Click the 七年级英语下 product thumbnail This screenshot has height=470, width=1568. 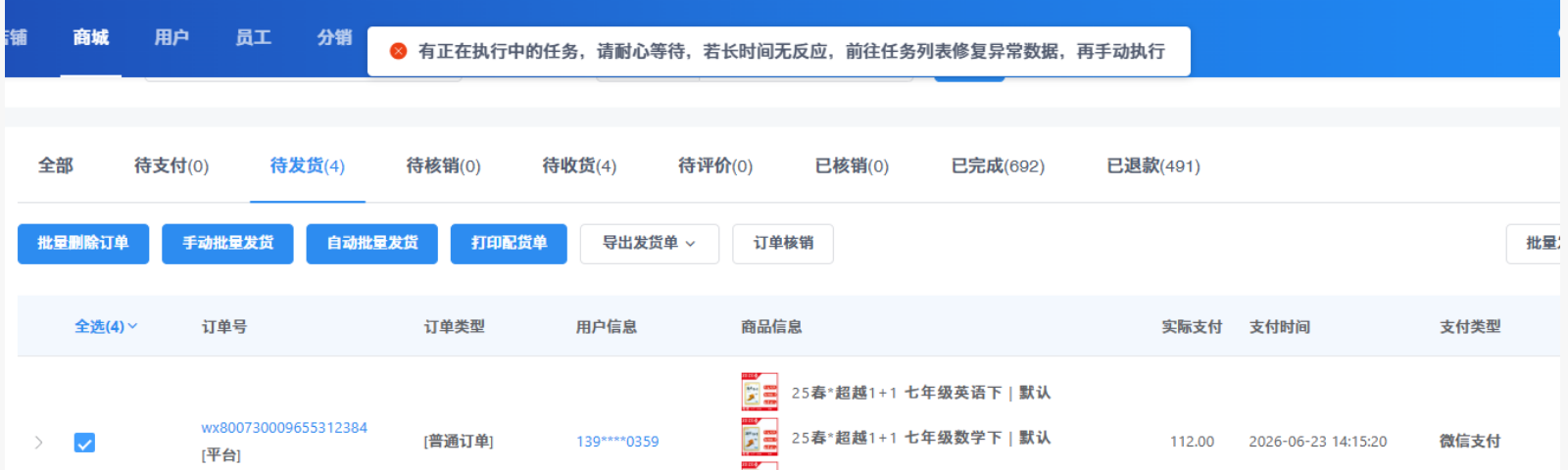759,392
